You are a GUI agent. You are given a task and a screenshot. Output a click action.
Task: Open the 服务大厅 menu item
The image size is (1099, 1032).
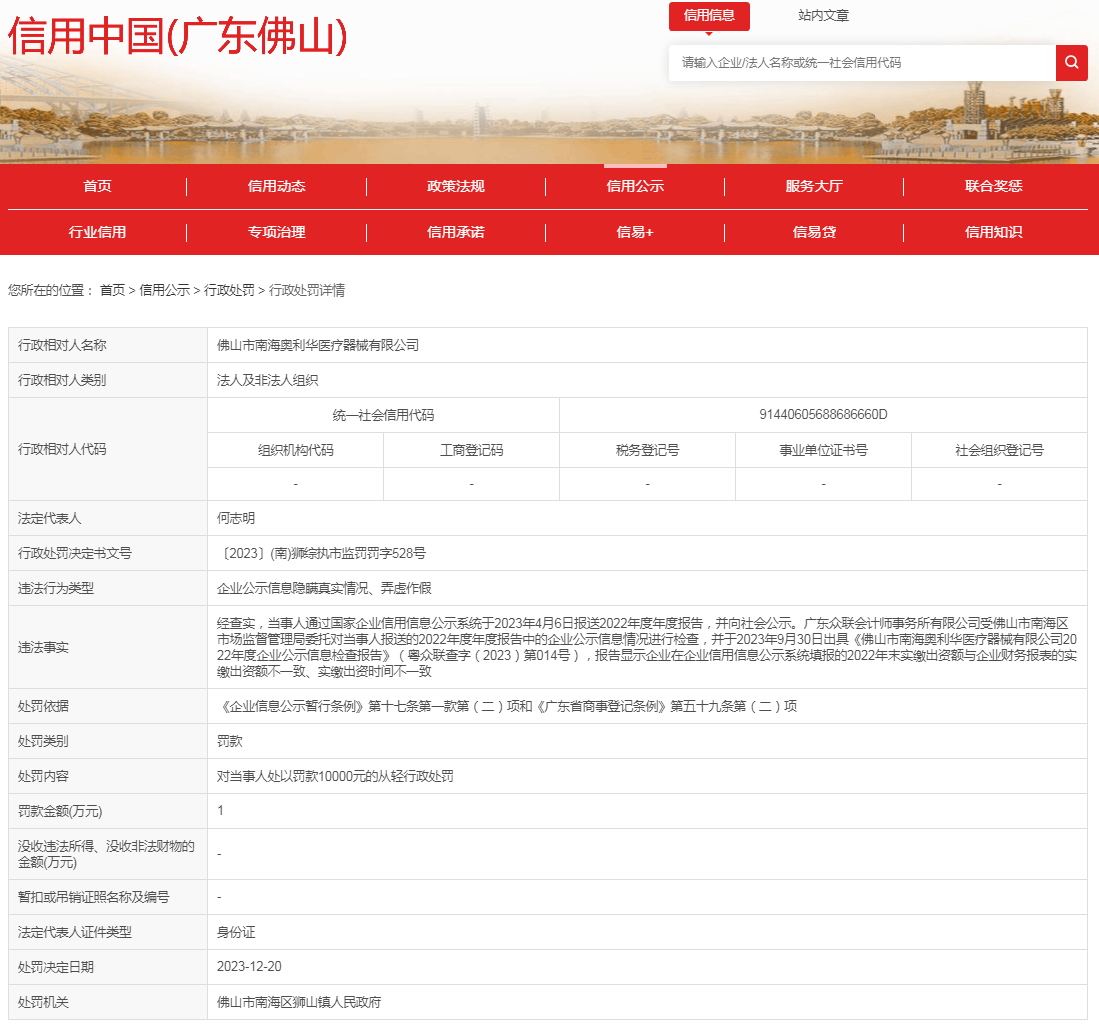pos(814,186)
